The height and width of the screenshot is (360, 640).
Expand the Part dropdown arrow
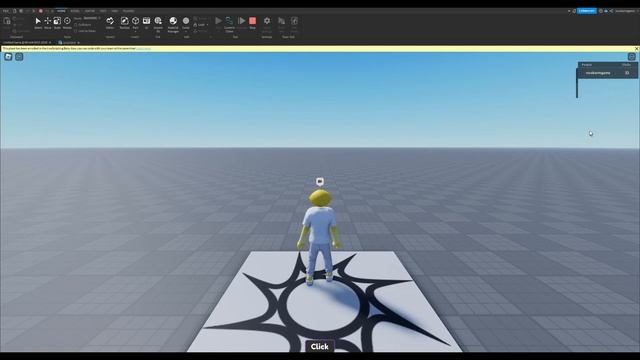click(x=136, y=31)
